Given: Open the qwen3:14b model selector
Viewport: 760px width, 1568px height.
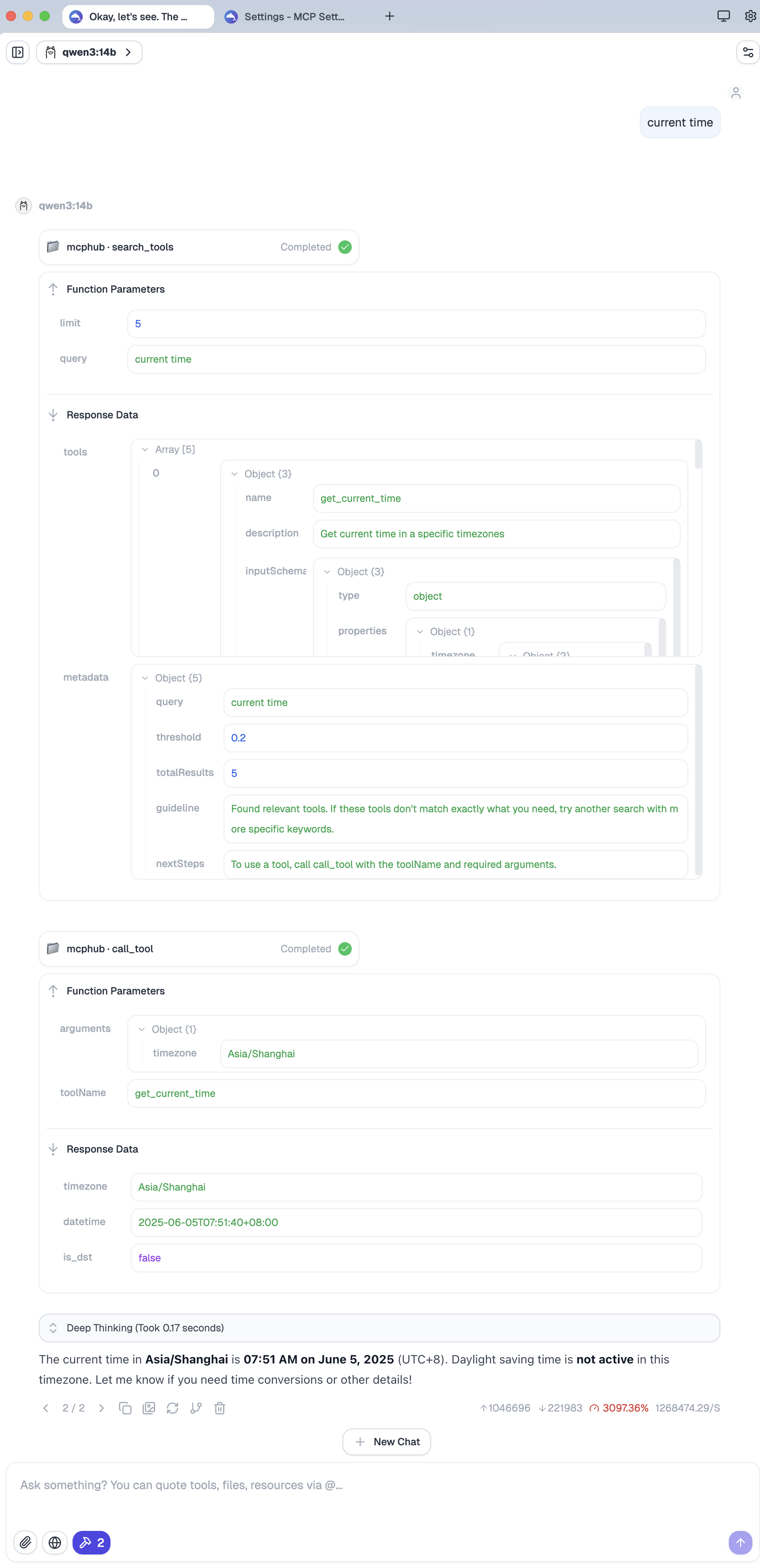Looking at the screenshot, I should click(89, 52).
